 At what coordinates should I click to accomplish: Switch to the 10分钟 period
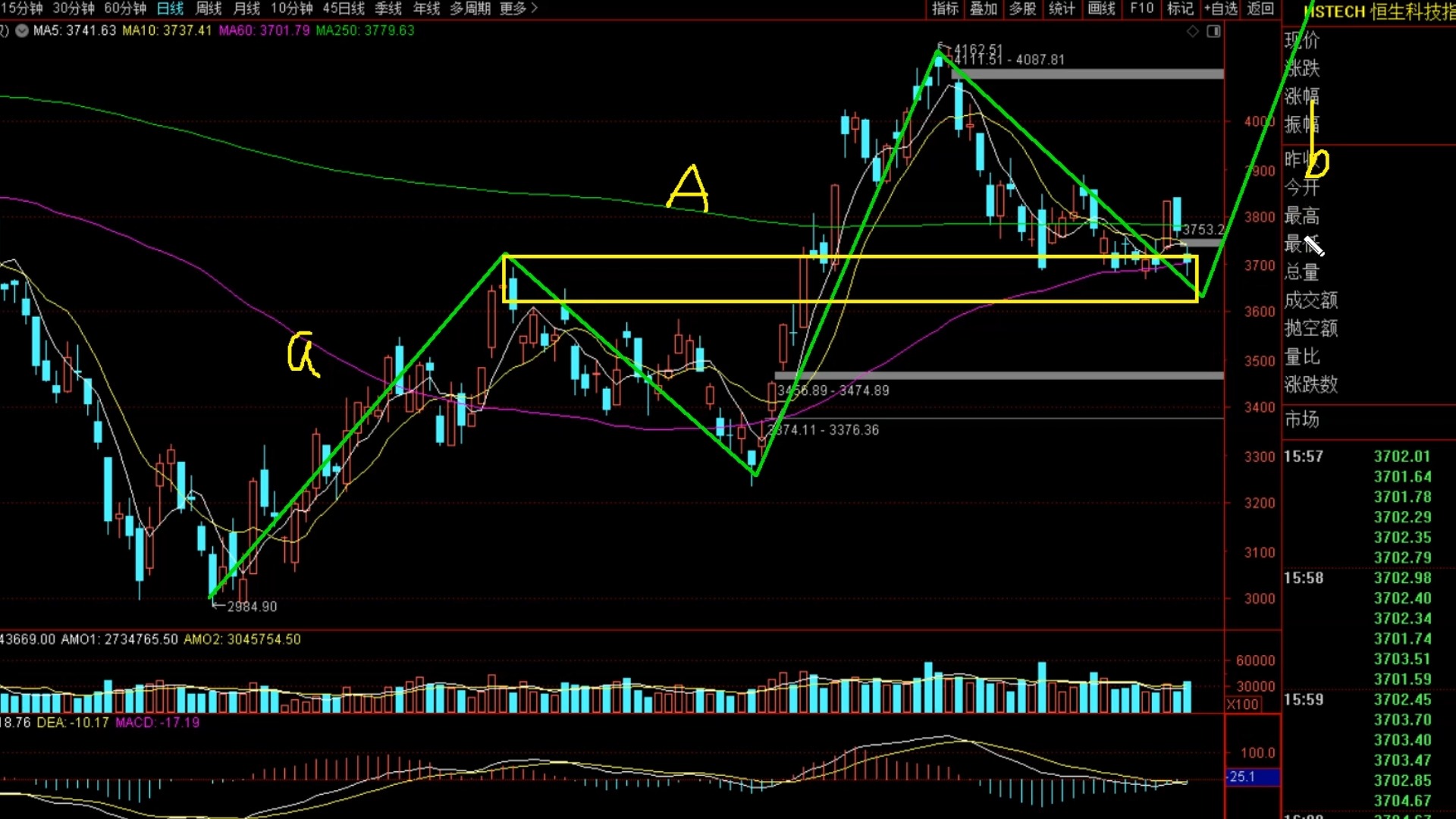pos(292,8)
